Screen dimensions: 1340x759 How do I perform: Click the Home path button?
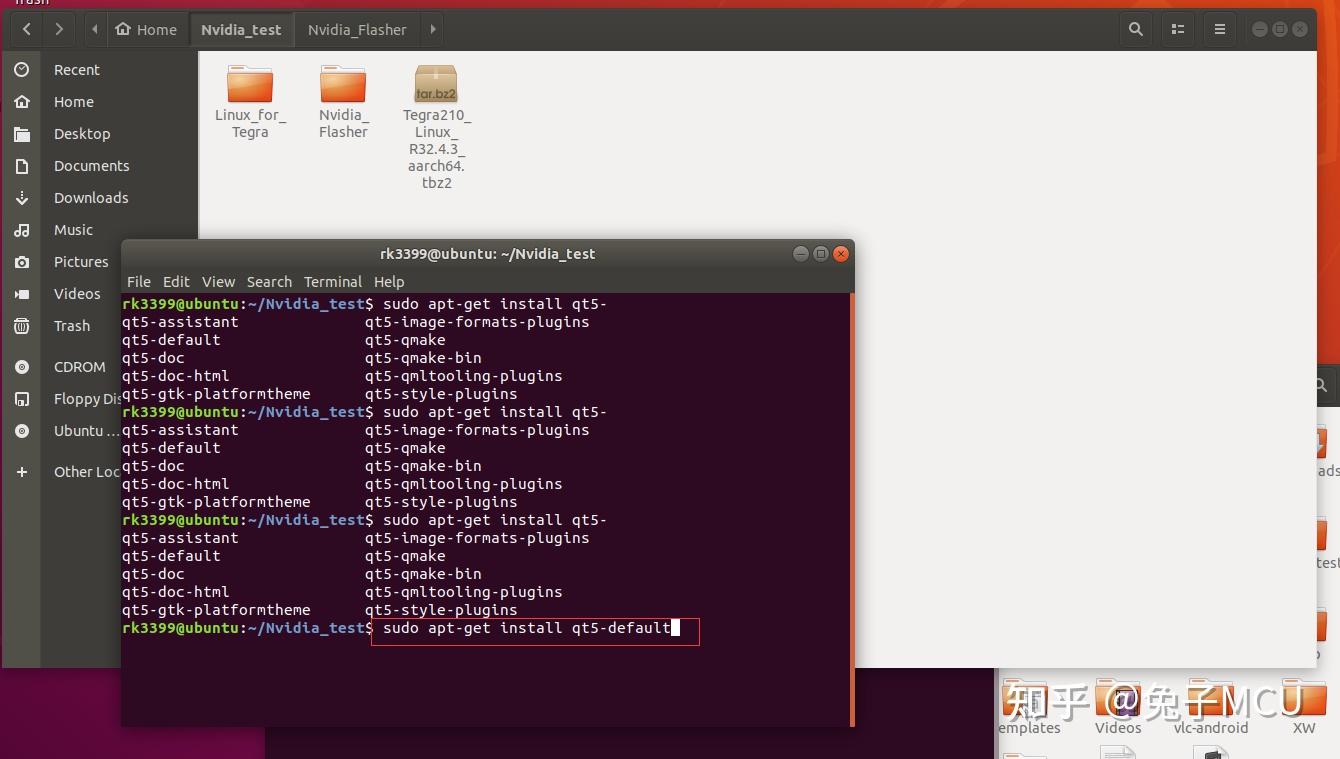tap(146, 30)
